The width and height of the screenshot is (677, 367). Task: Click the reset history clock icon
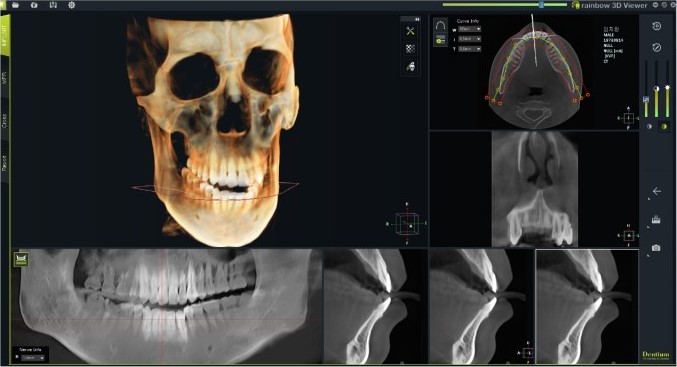[657, 26]
